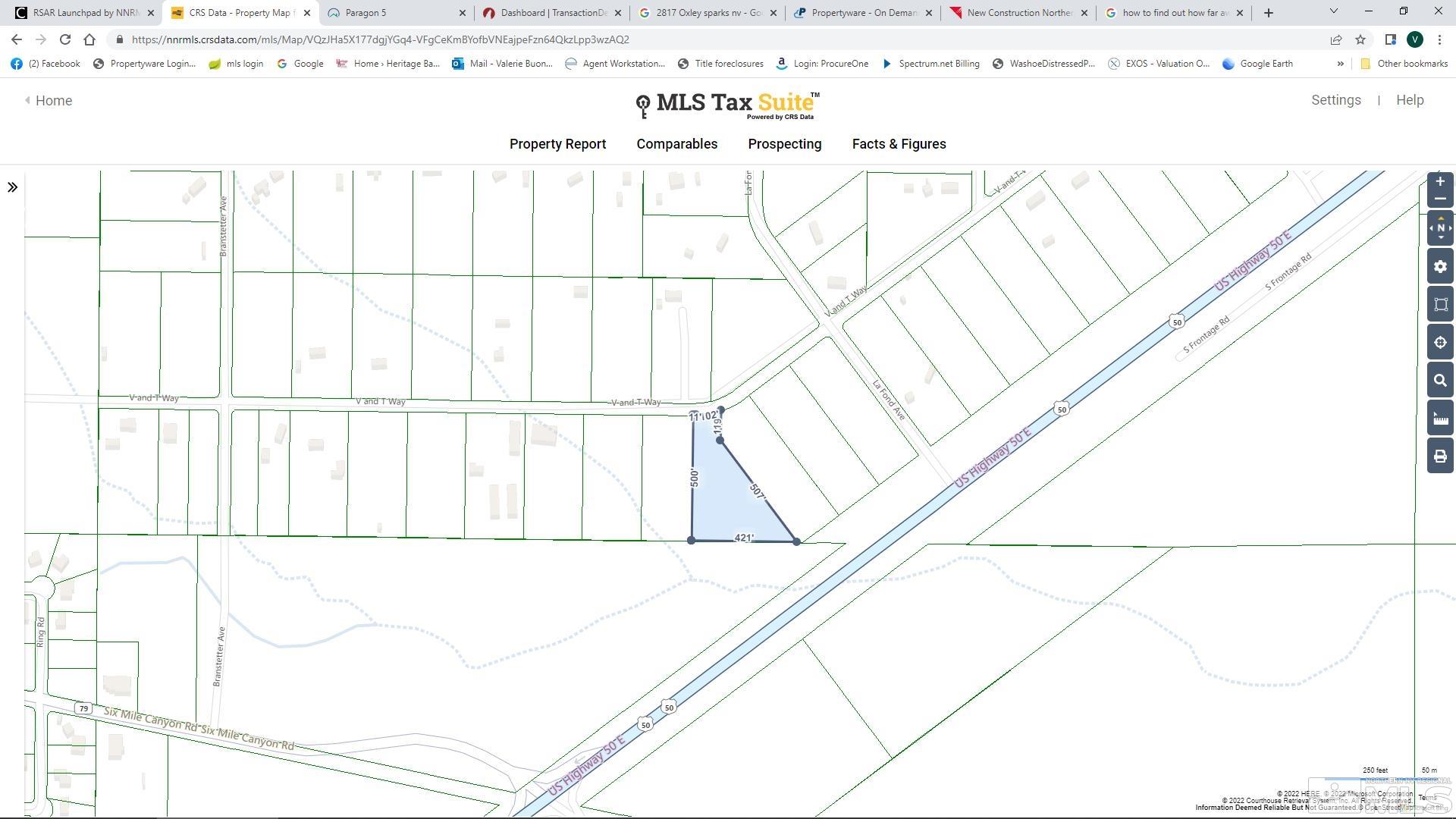Select the area boundary drawing tool
Viewport: 1456px width, 819px height.
pos(1440,305)
